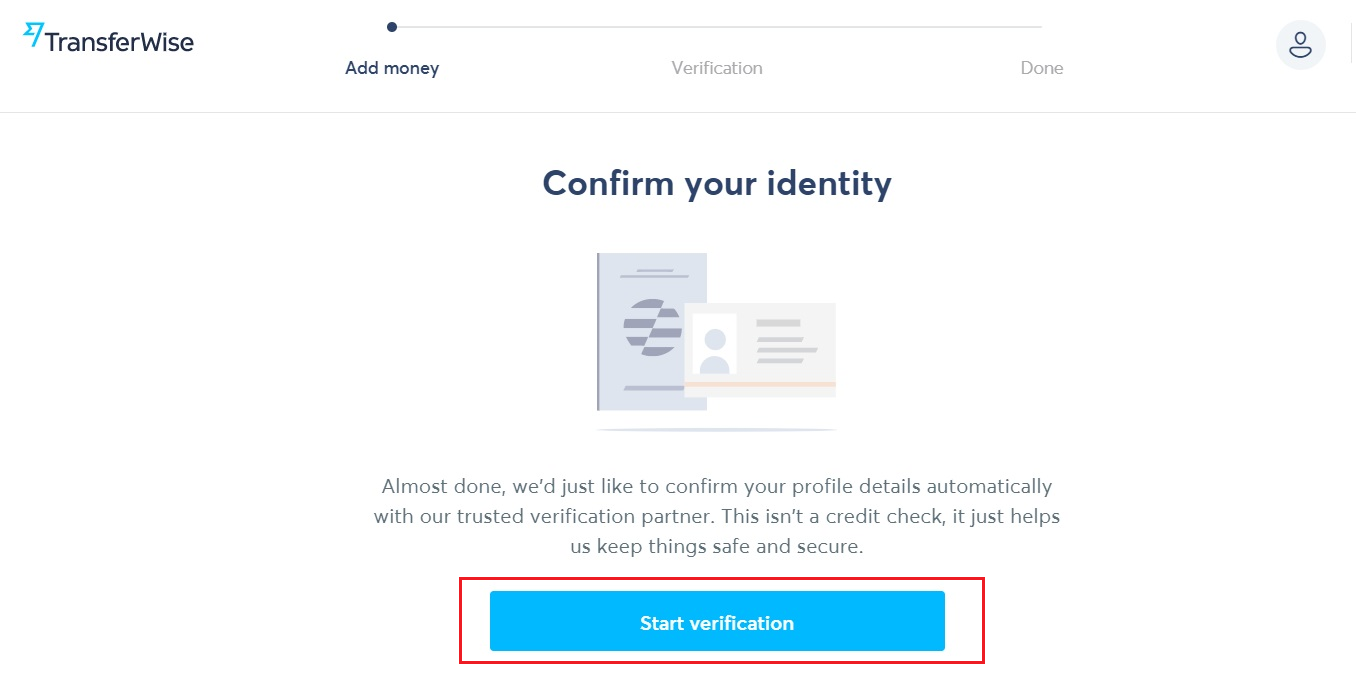
Task: Click the globe graphic on the document illustration
Action: [x=651, y=330]
